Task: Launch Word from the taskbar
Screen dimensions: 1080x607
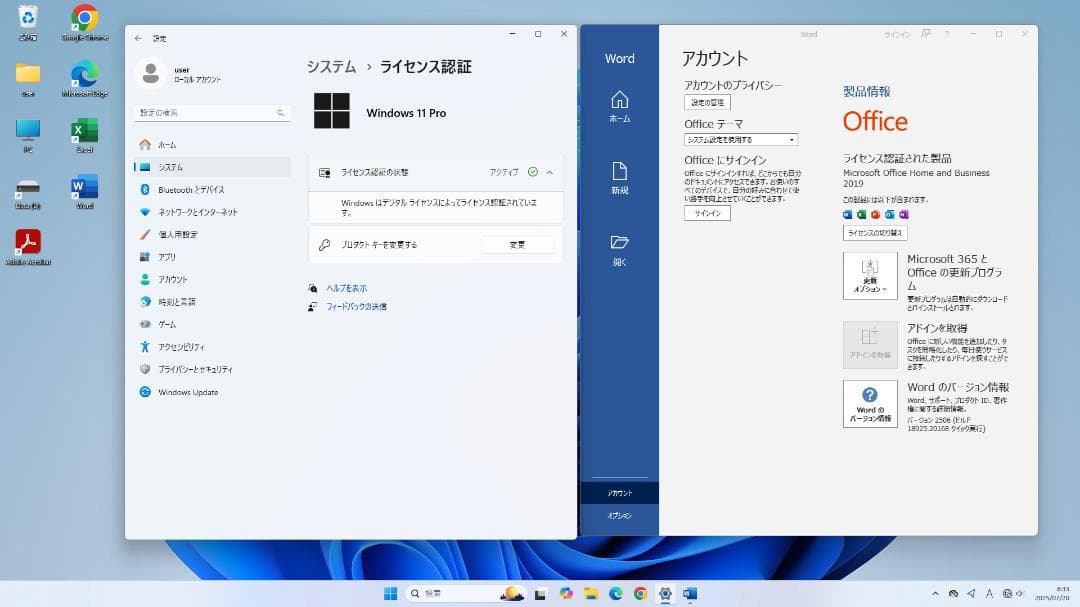Action: [x=690, y=593]
